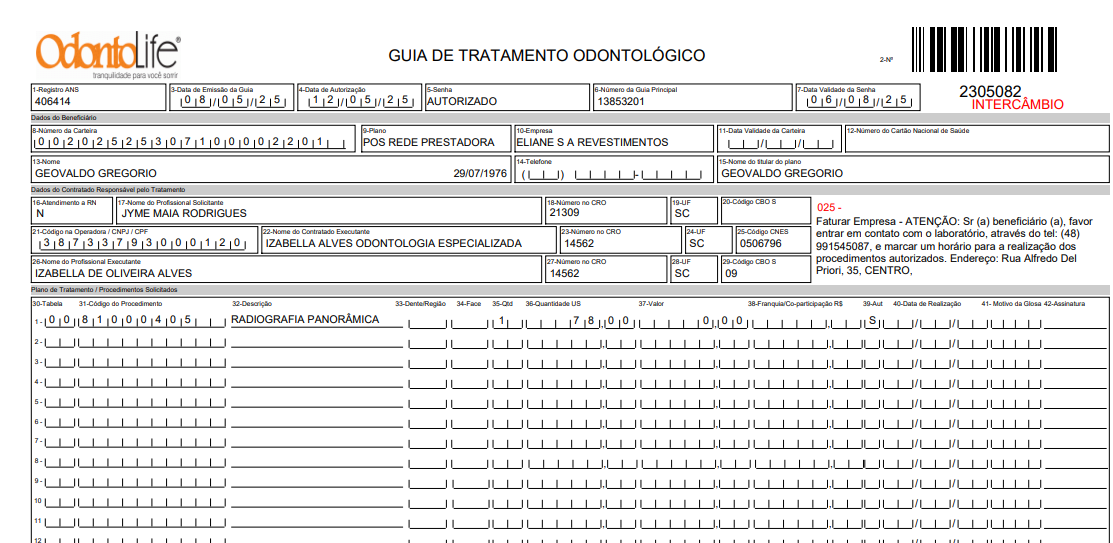Click the Número da Carteira field
Image resolution: width=1113 pixels, height=543 pixels.
tap(193, 138)
